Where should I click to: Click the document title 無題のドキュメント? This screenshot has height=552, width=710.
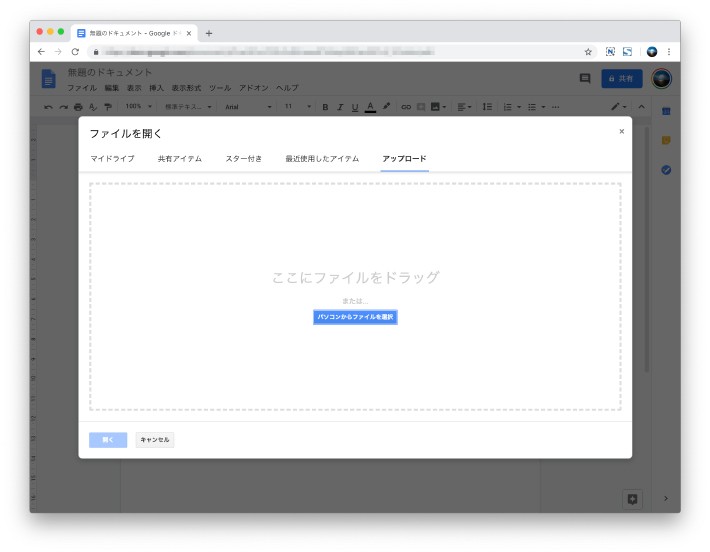click(x=110, y=72)
